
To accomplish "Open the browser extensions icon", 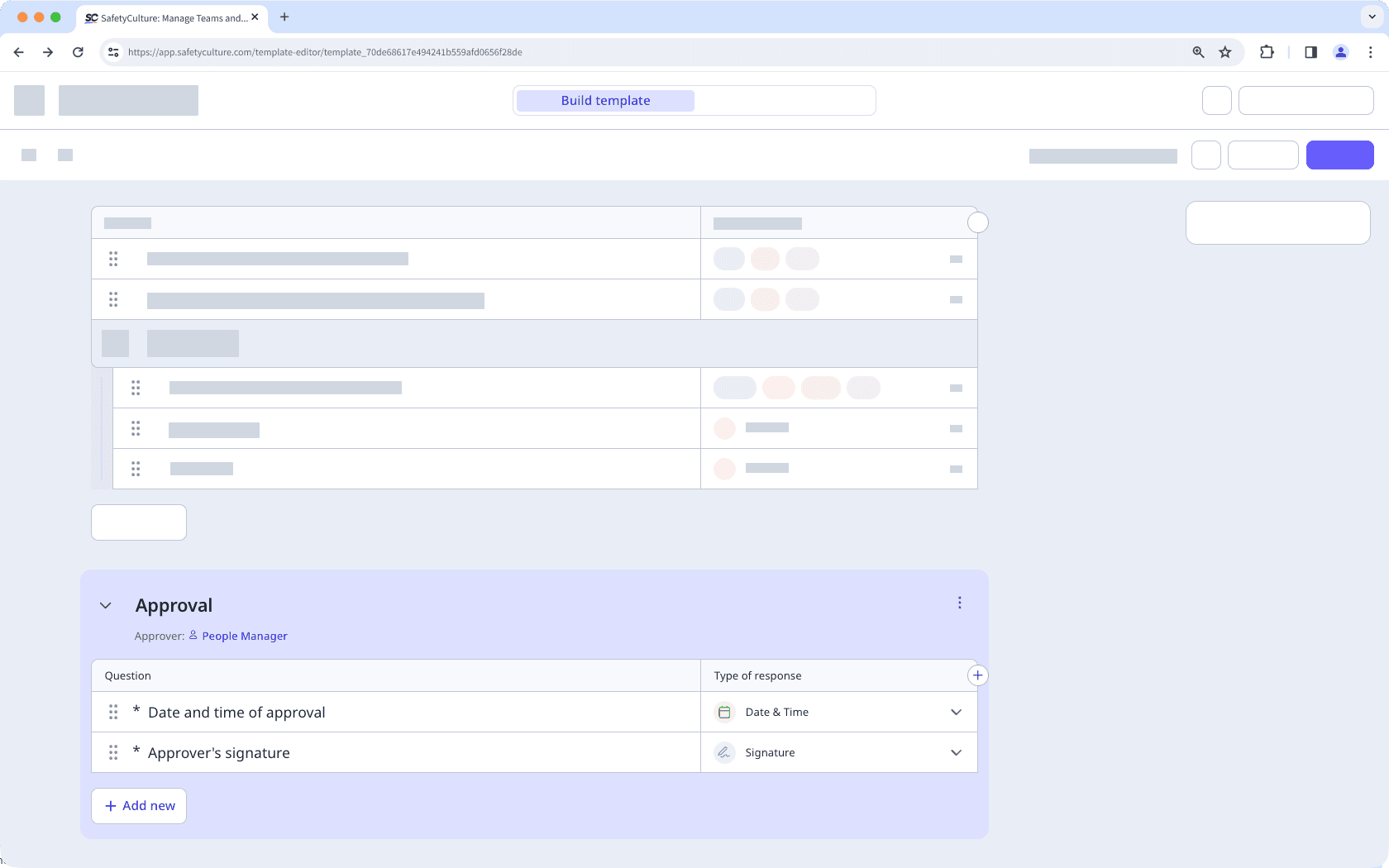I will tap(1266, 51).
